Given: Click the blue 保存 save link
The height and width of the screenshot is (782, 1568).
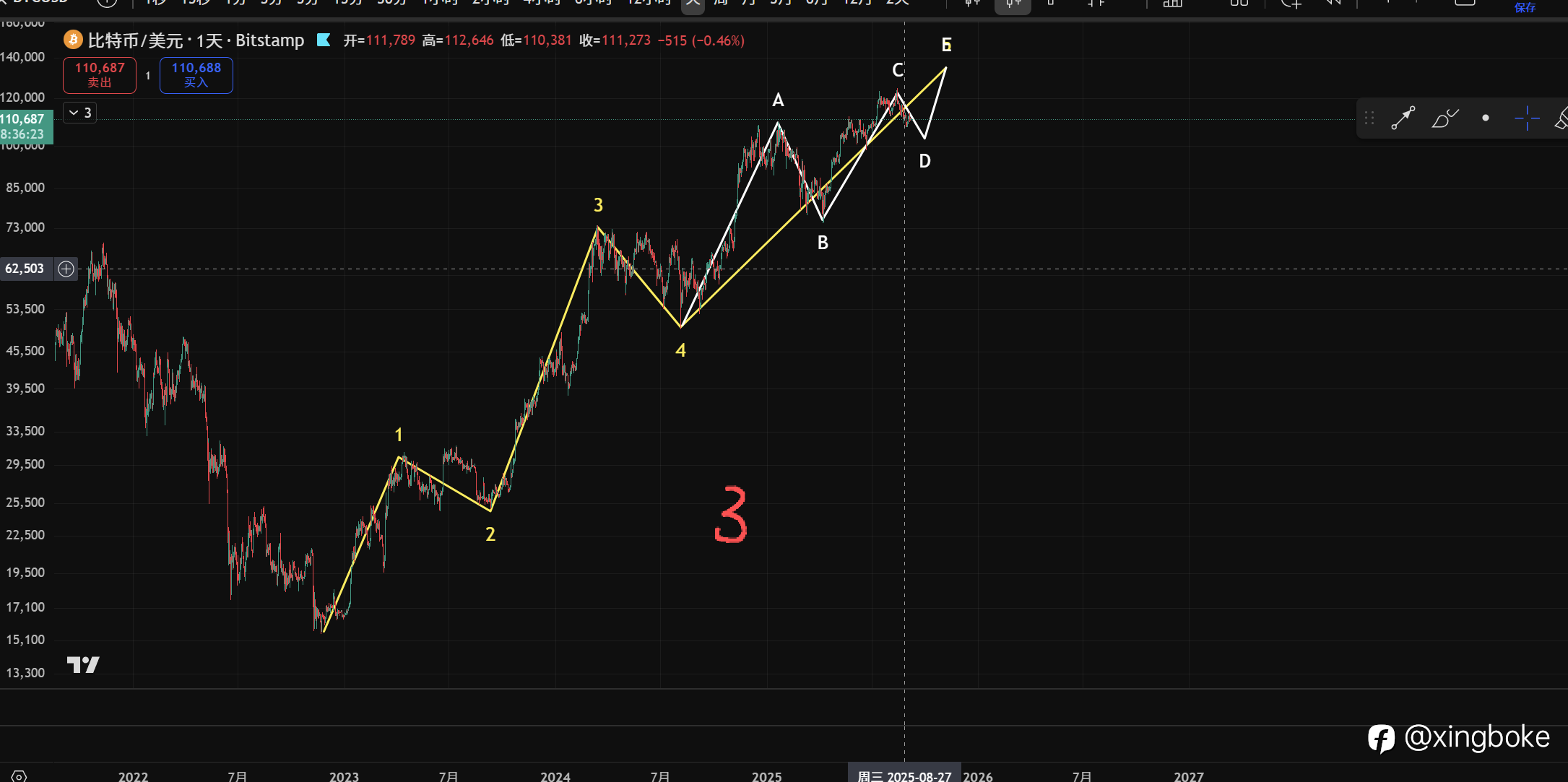Looking at the screenshot, I should point(1525,8).
